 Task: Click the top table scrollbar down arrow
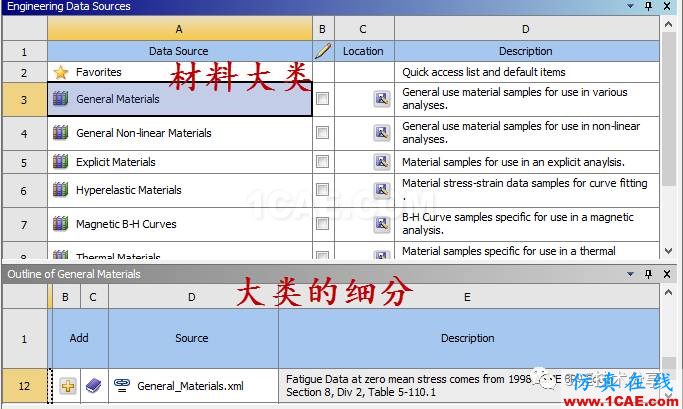click(669, 250)
